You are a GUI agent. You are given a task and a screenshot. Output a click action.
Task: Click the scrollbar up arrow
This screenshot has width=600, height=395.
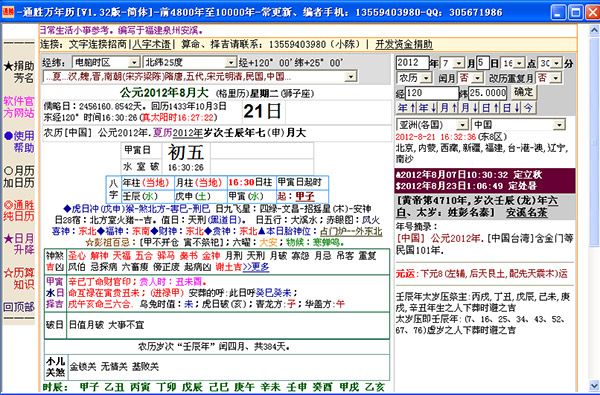click(x=594, y=30)
